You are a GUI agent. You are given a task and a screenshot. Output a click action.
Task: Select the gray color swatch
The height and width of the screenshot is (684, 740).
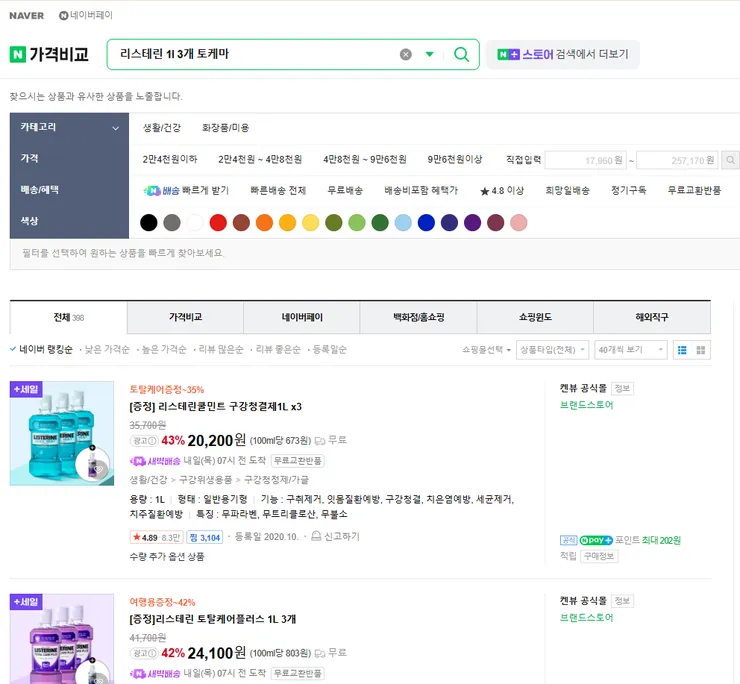172,222
